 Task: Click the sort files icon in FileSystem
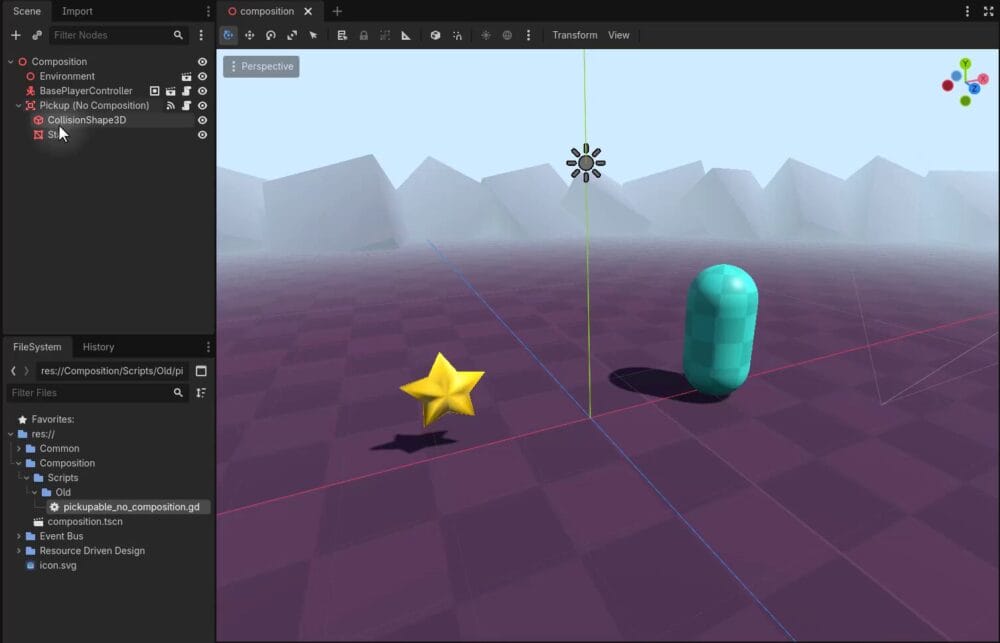coord(201,393)
